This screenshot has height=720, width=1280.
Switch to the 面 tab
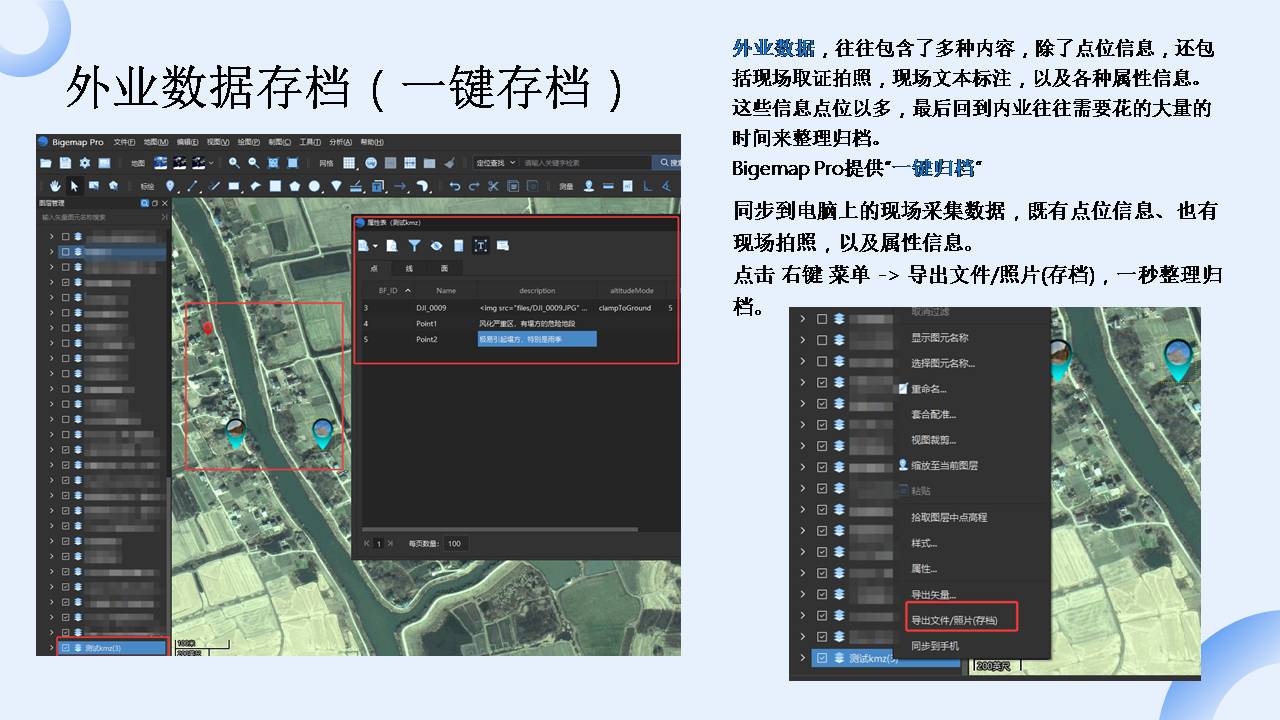[x=444, y=268]
